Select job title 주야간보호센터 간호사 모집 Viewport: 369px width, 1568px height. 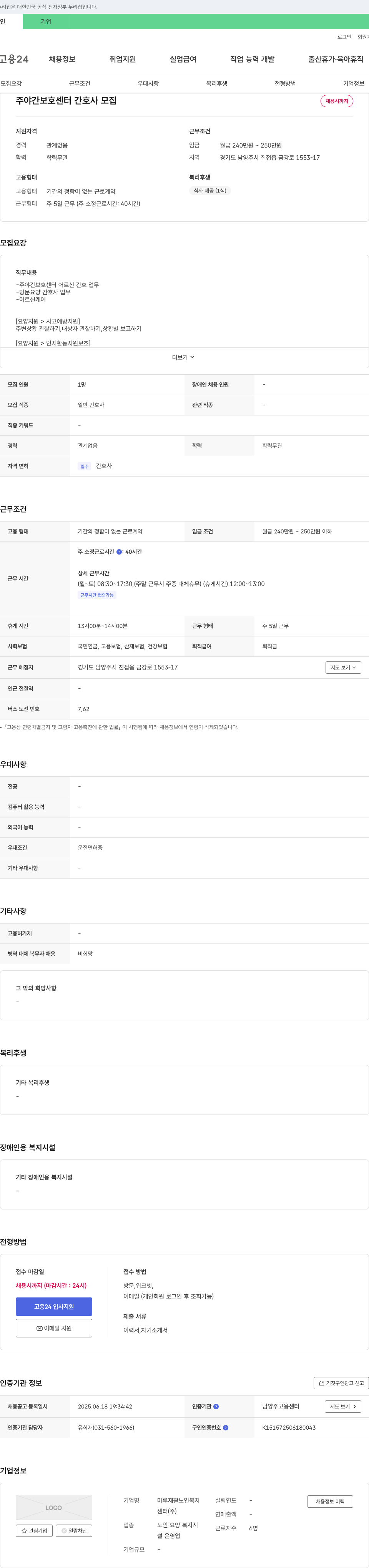tap(66, 100)
